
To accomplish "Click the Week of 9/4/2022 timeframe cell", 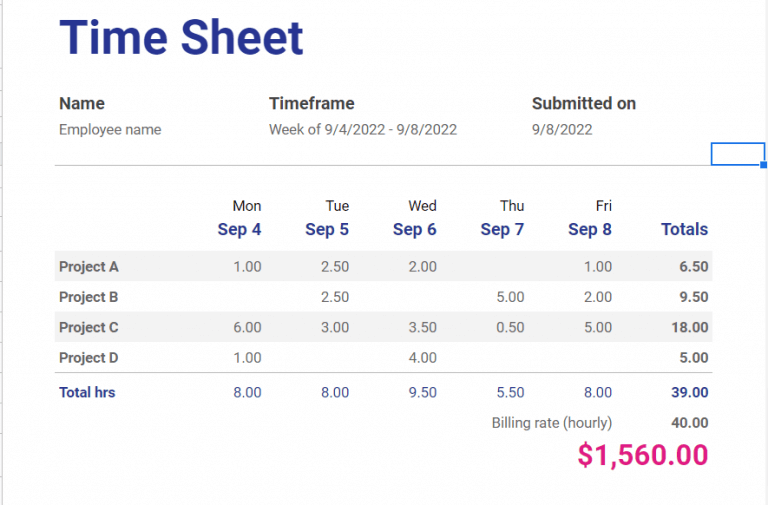I will tap(362, 130).
